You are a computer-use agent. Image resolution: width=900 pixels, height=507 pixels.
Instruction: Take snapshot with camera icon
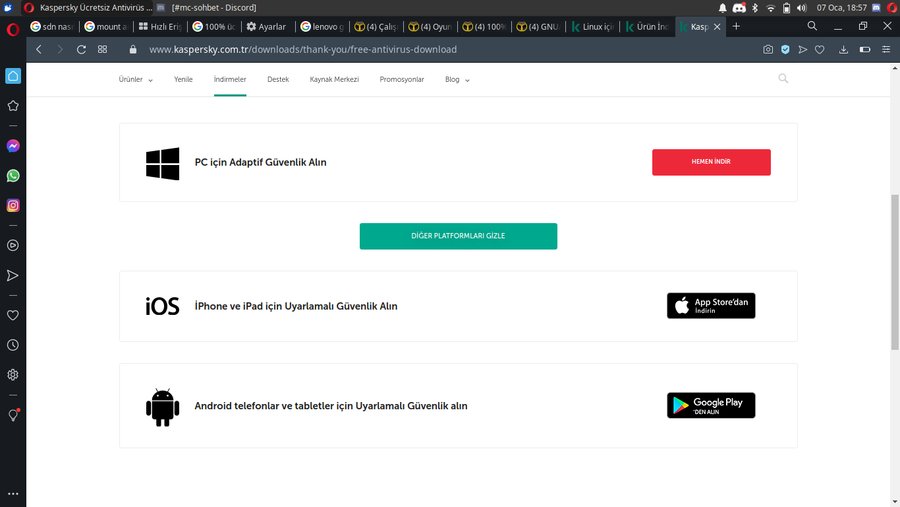pos(768,49)
